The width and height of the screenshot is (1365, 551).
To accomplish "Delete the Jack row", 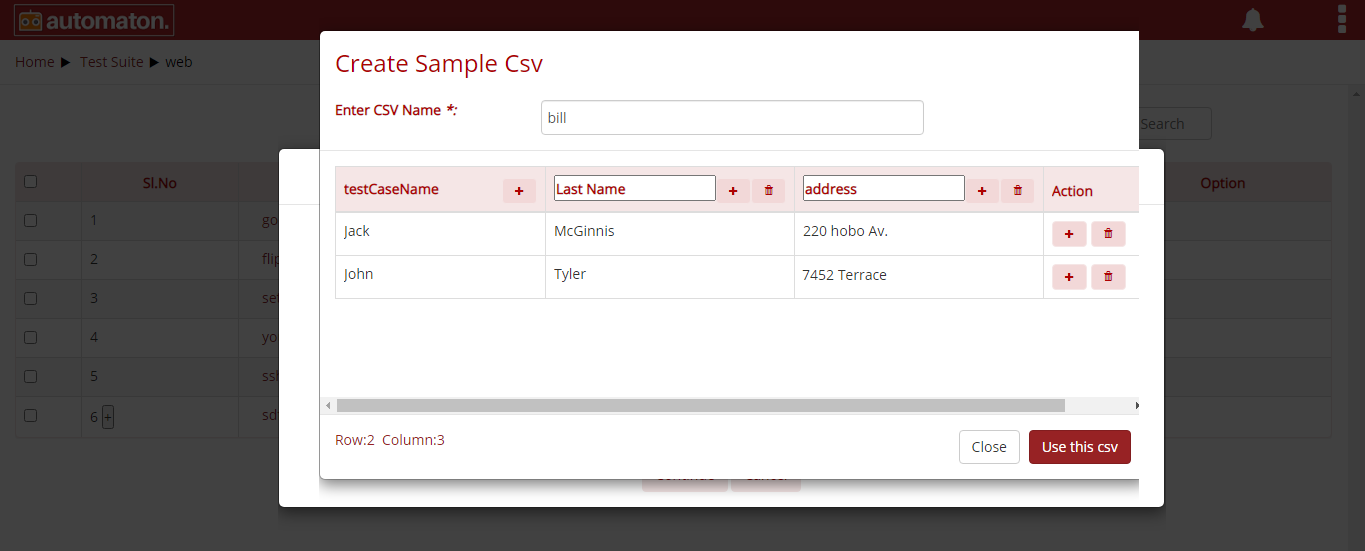I will point(1108,234).
